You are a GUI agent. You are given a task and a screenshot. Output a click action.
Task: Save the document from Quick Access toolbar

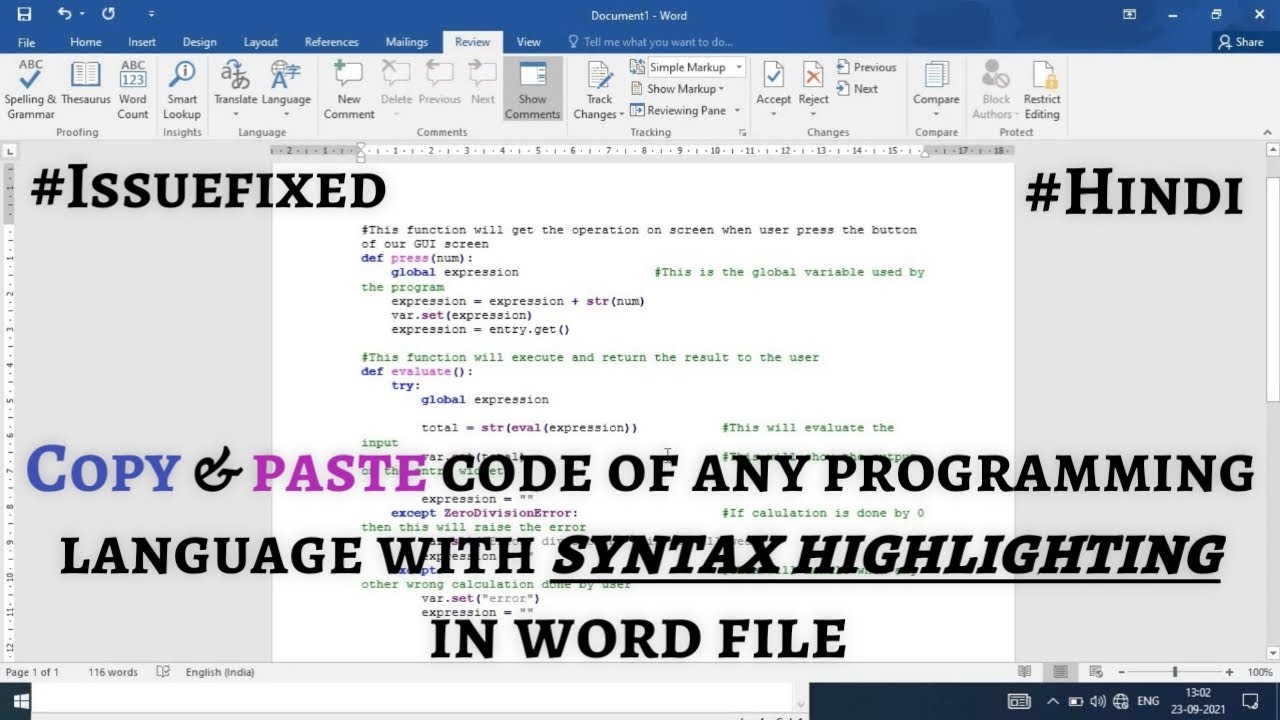(x=24, y=14)
